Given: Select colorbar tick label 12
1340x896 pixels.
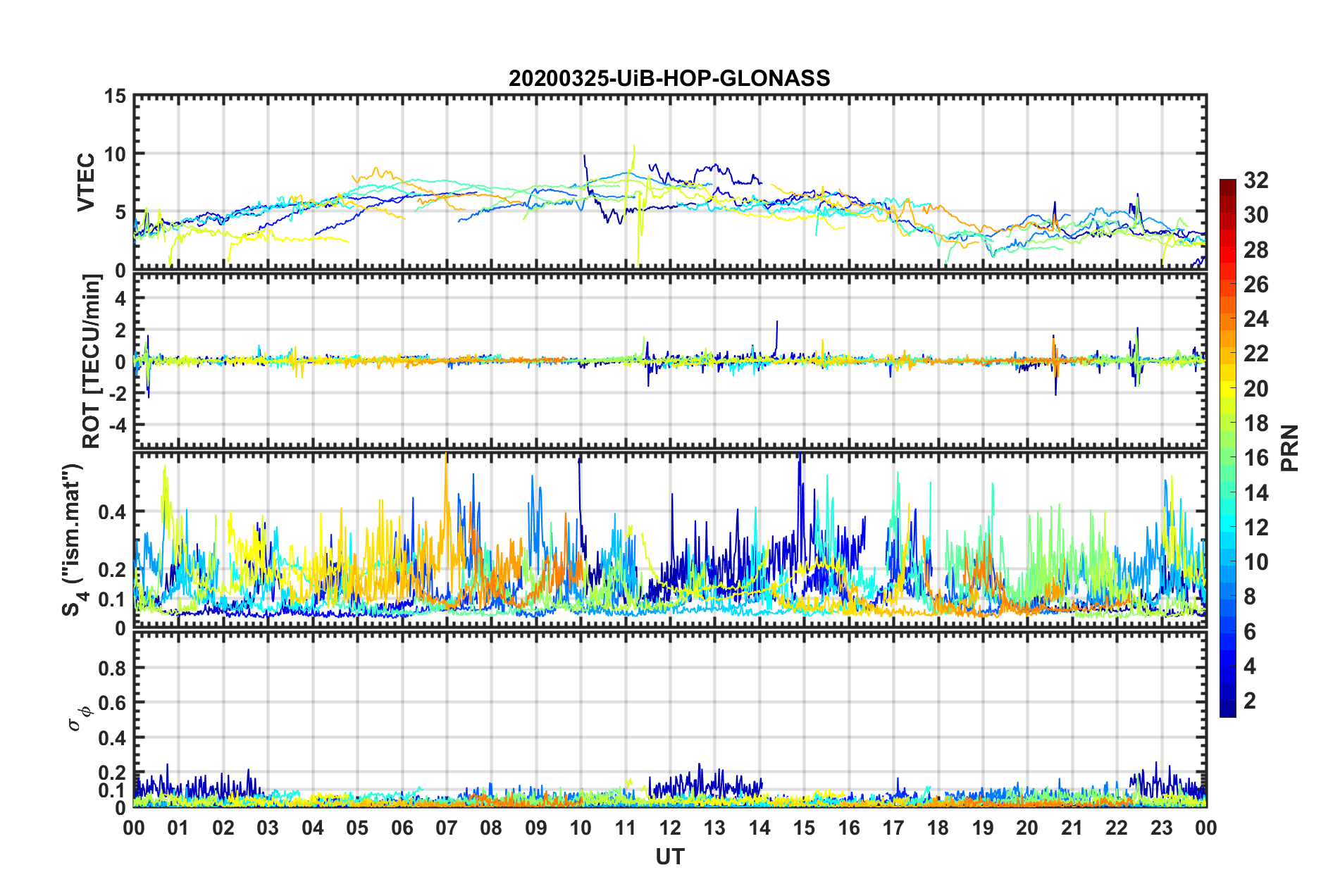Looking at the screenshot, I should pyautogui.click(x=1255, y=528).
